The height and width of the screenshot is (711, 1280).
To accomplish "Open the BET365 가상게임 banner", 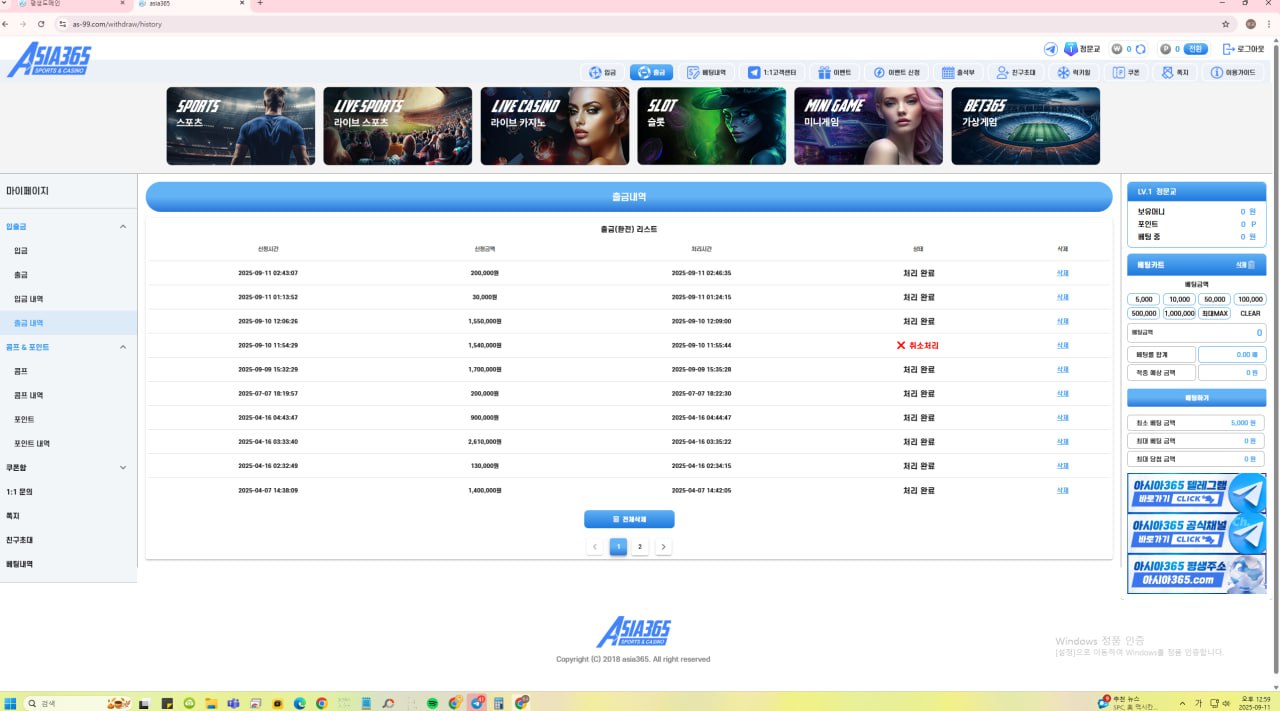I will click(x=1026, y=126).
